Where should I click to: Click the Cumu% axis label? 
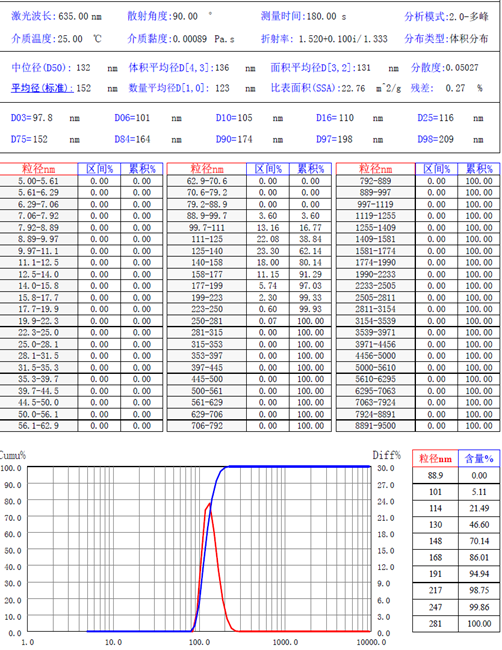12,455
